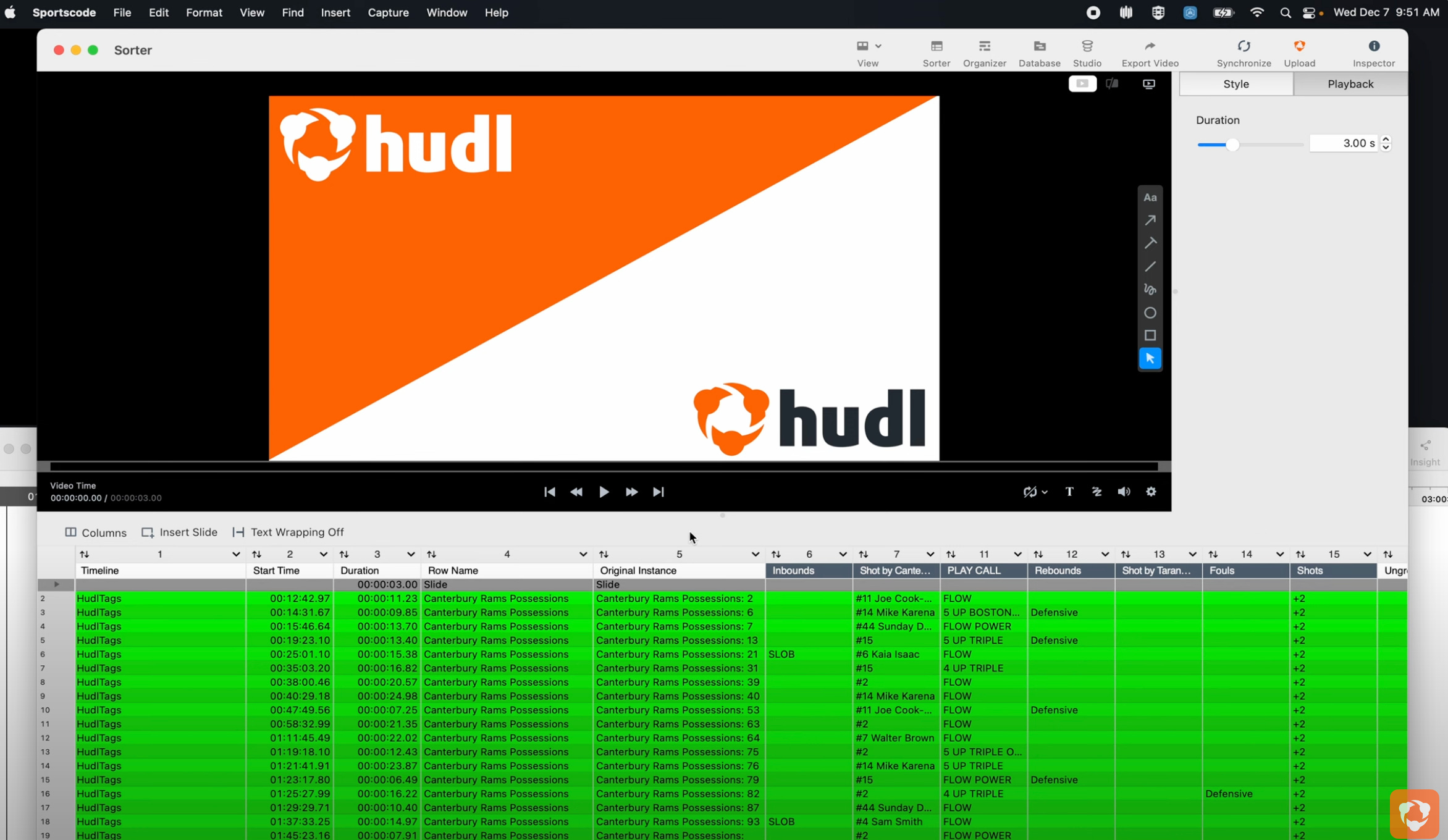The image size is (1448, 840).
Task: Open the Timeline column dropdown
Action: (235, 554)
